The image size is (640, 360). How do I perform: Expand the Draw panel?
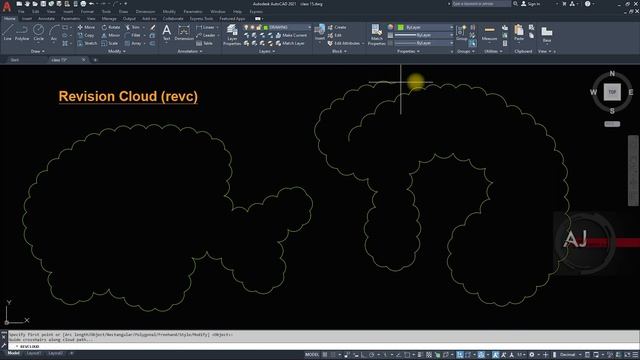coord(38,51)
